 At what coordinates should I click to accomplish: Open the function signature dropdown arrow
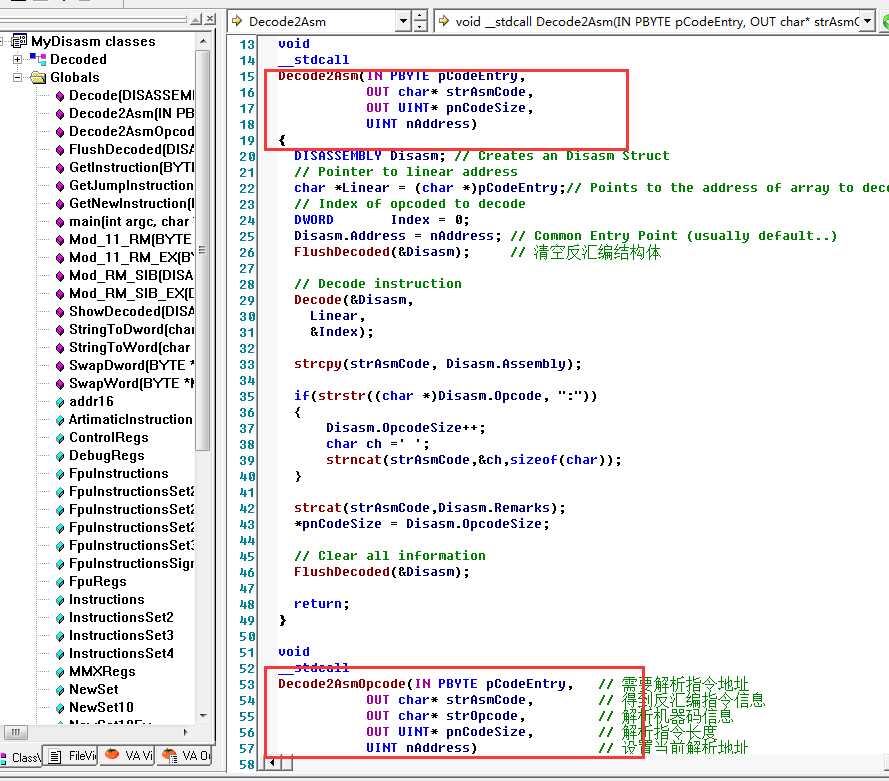coord(867,22)
